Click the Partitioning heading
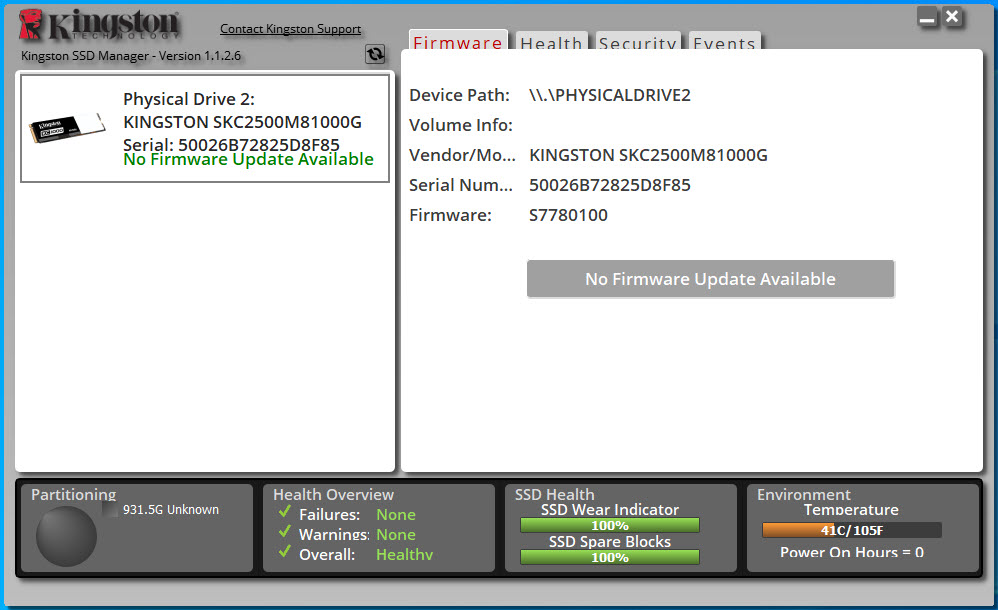Viewport: 998px width, 610px height. pyautogui.click(x=74, y=494)
